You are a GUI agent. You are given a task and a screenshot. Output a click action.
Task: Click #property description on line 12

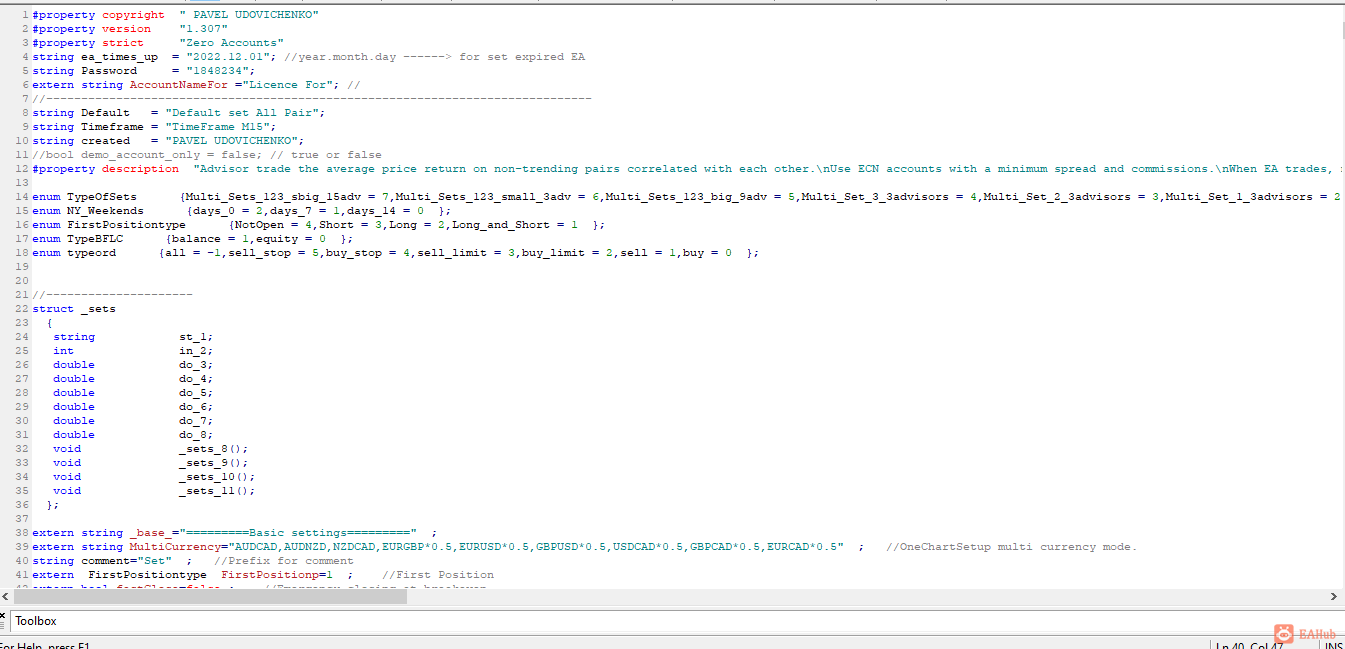(106, 169)
